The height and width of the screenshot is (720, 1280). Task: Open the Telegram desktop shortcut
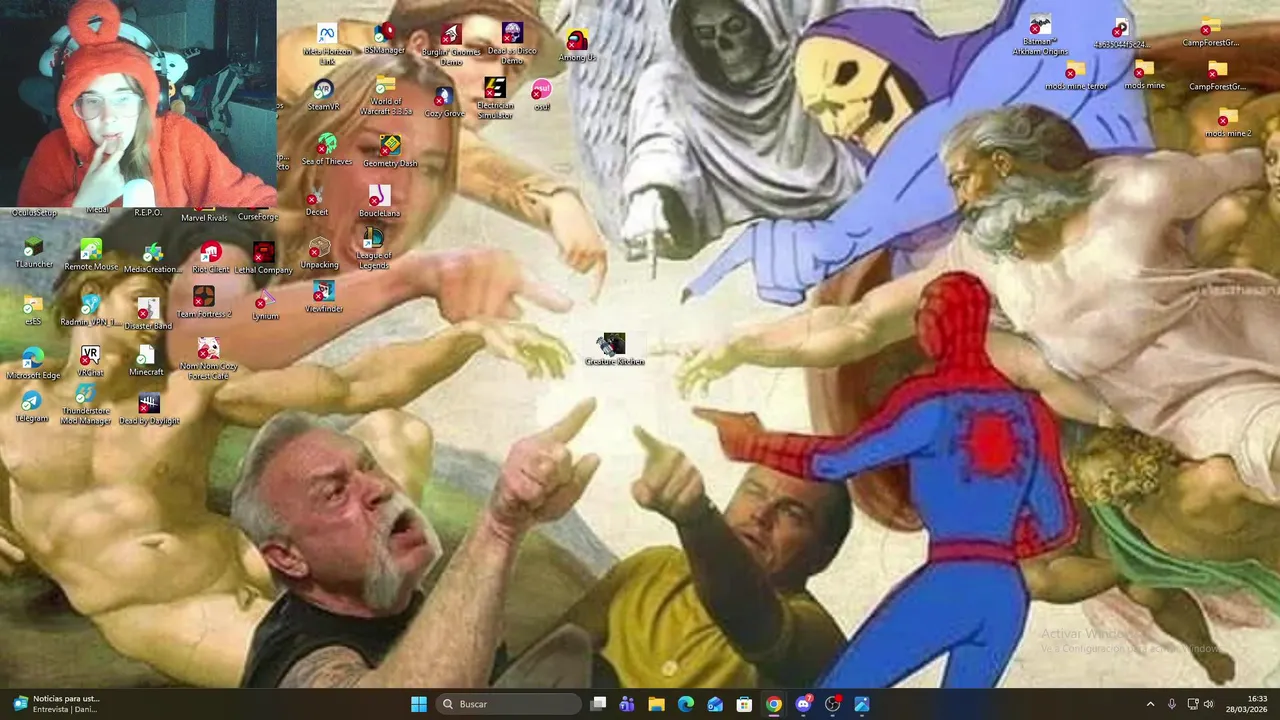pyautogui.click(x=31, y=408)
